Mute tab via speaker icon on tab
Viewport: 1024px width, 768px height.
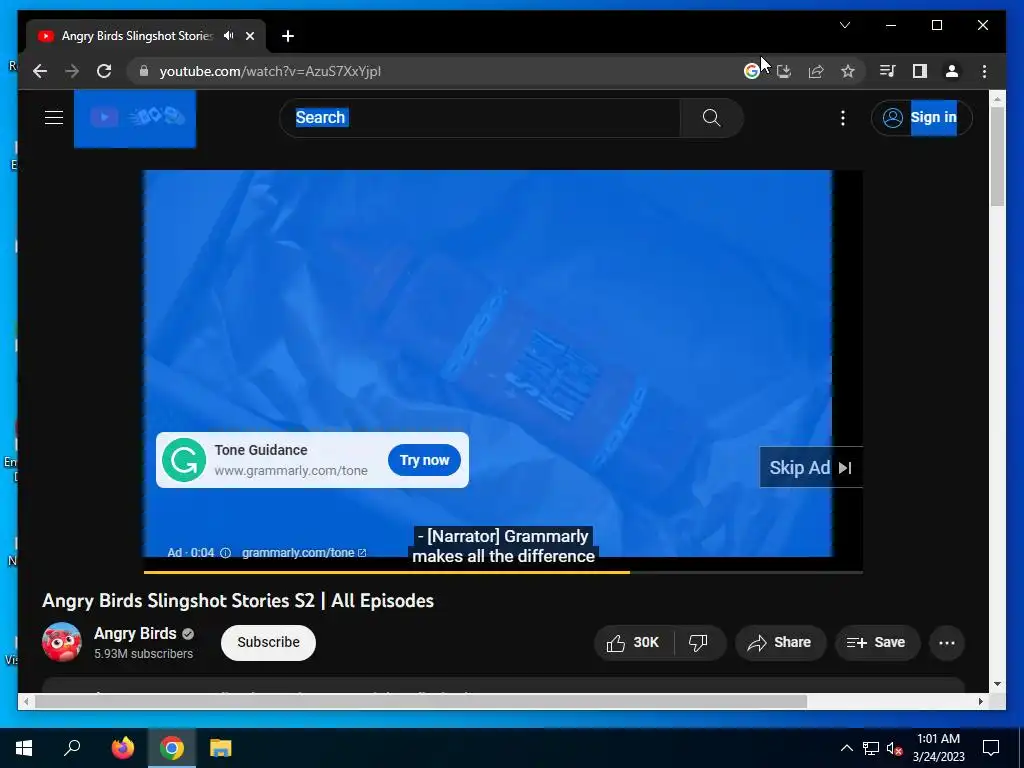pos(229,36)
